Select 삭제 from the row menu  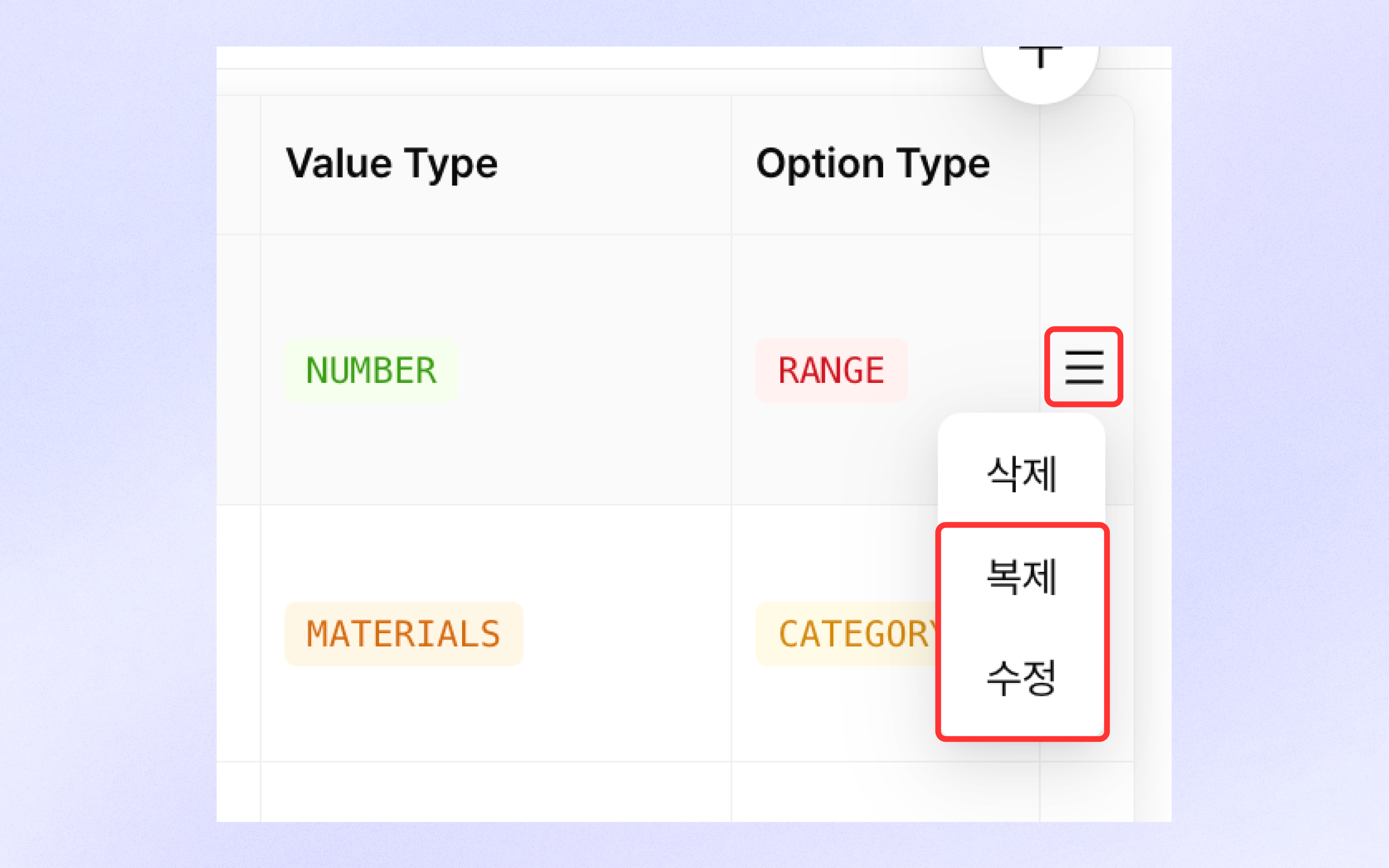1021,474
